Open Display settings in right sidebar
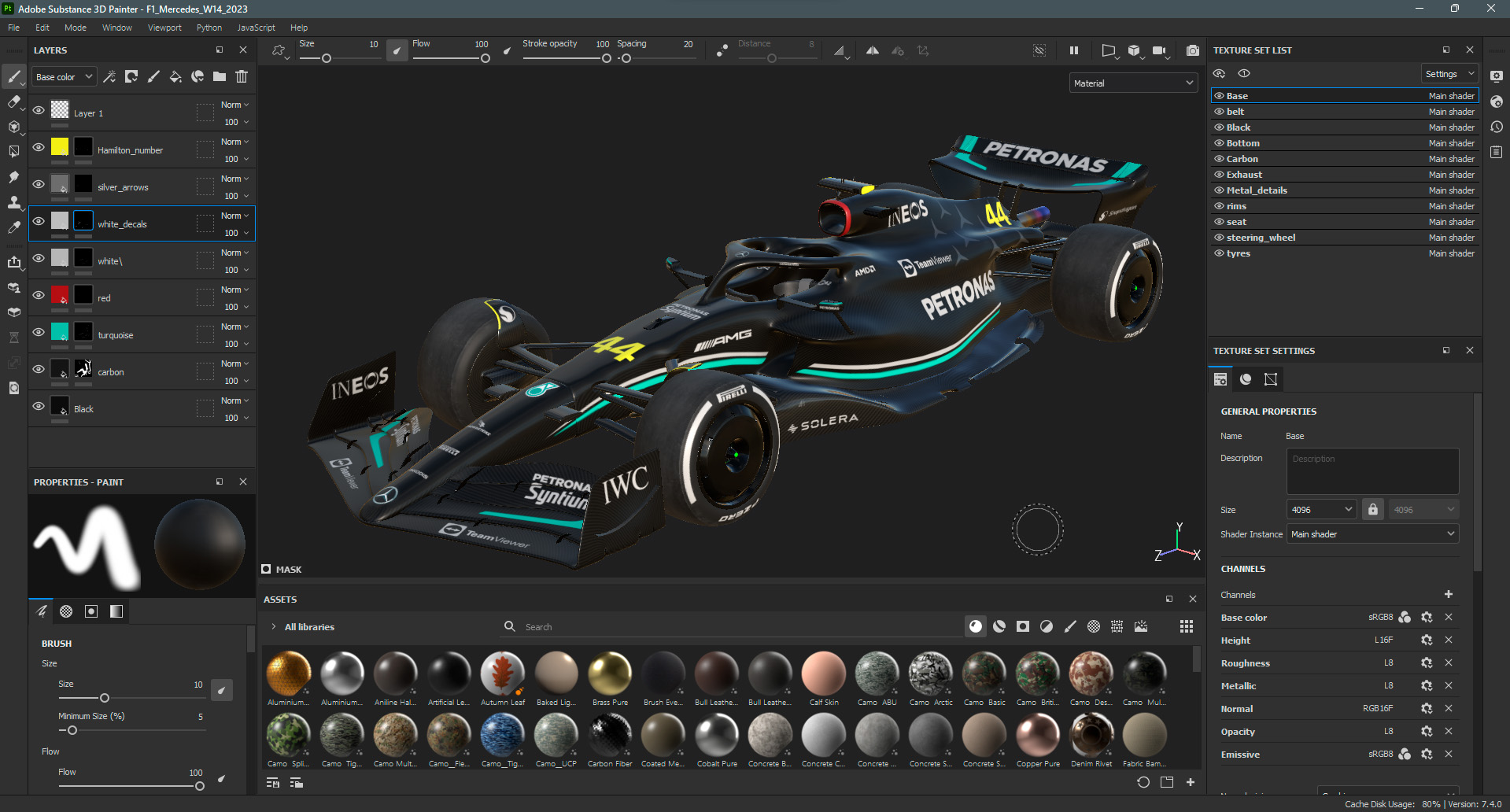This screenshot has height=812, width=1510. tap(1497, 76)
